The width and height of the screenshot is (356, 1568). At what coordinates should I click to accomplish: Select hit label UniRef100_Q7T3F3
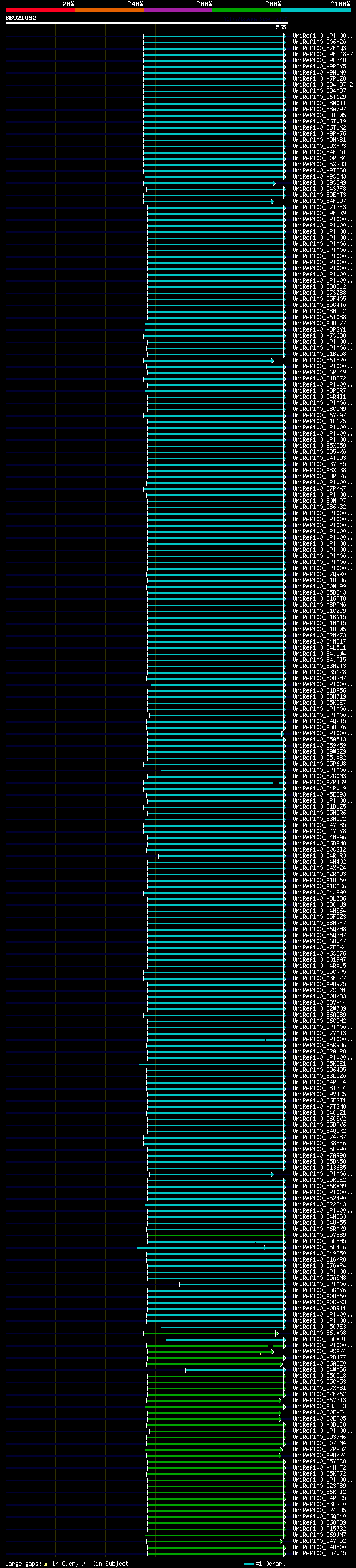pyautogui.click(x=319, y=207)
